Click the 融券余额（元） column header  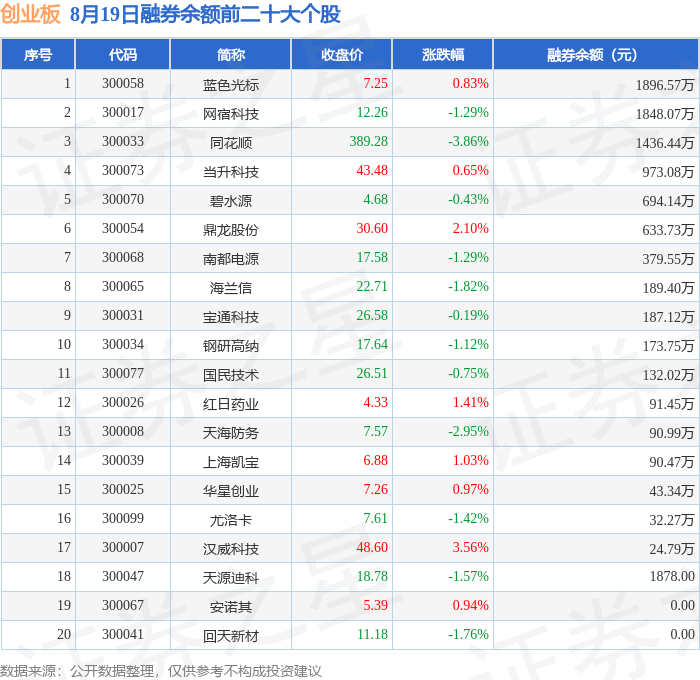tap(596, 54)
